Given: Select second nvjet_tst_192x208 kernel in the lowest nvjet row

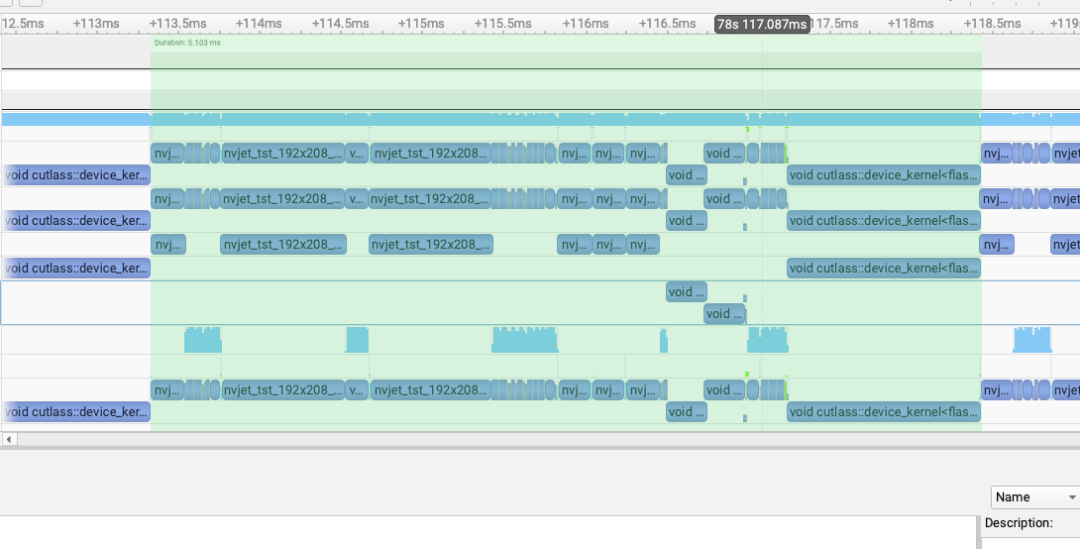Looking at the screenshot, I should [x=430, y=389].
